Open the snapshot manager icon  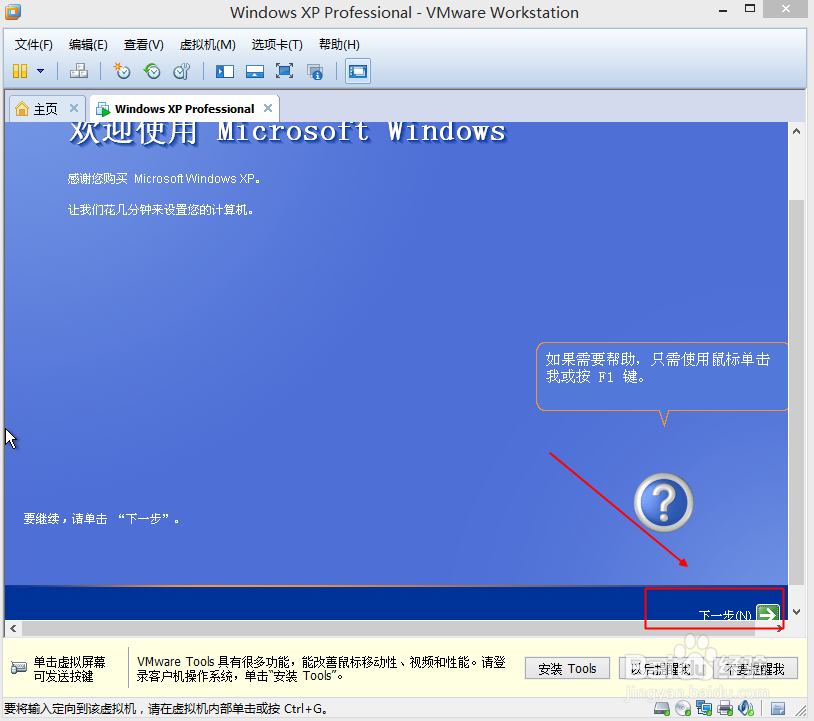(182, 71)
